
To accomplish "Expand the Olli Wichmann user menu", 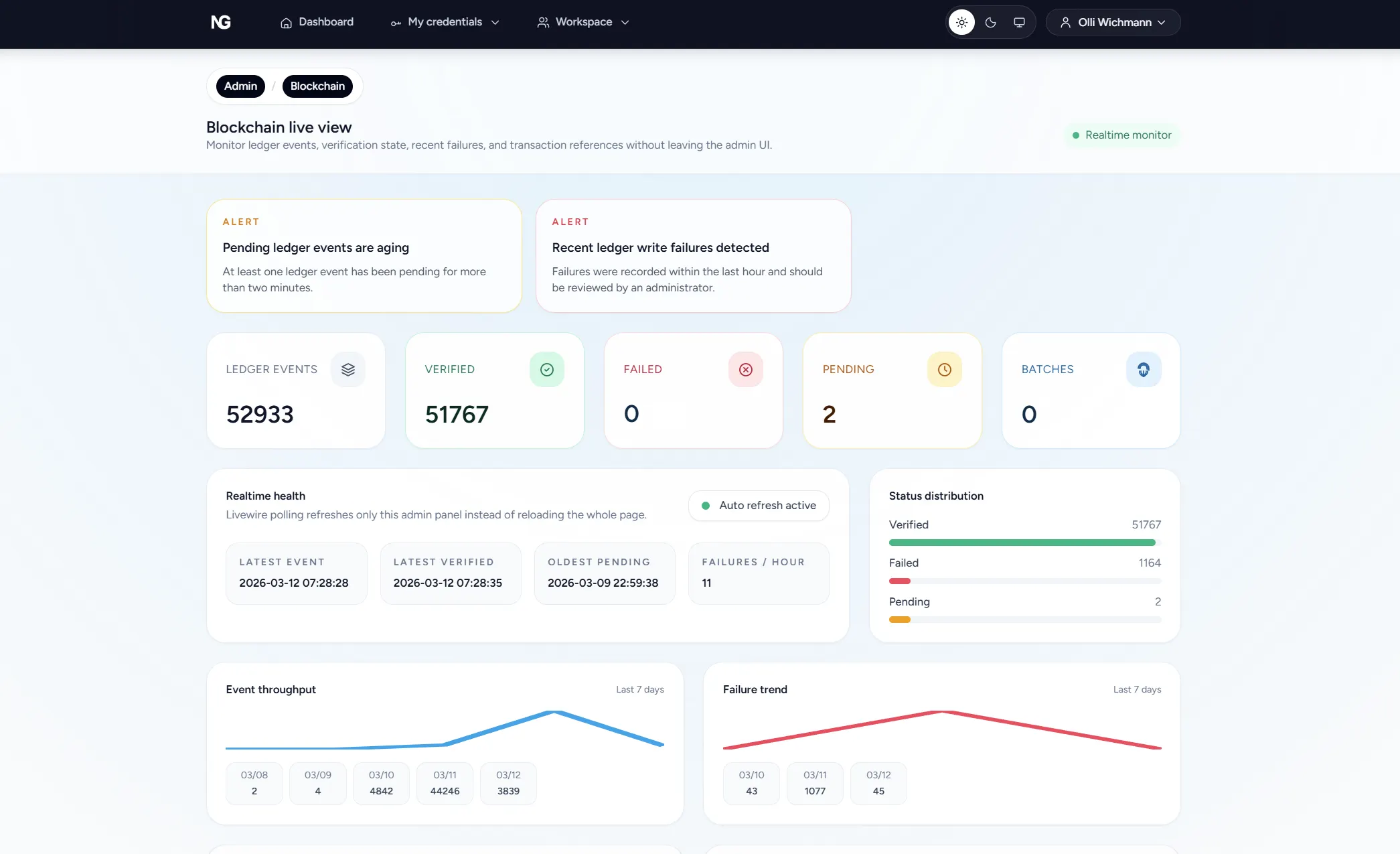I will pyautogui.click(x=1113, y=22).
